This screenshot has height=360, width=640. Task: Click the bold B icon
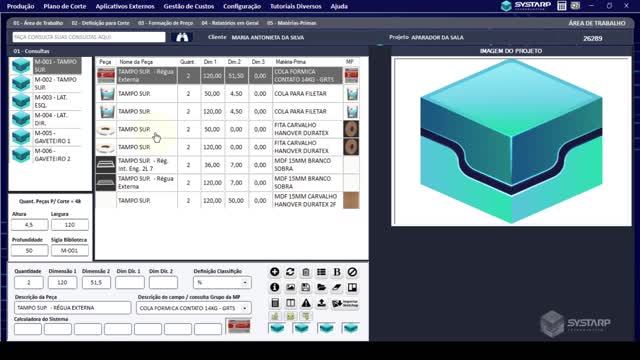[337, 272]
